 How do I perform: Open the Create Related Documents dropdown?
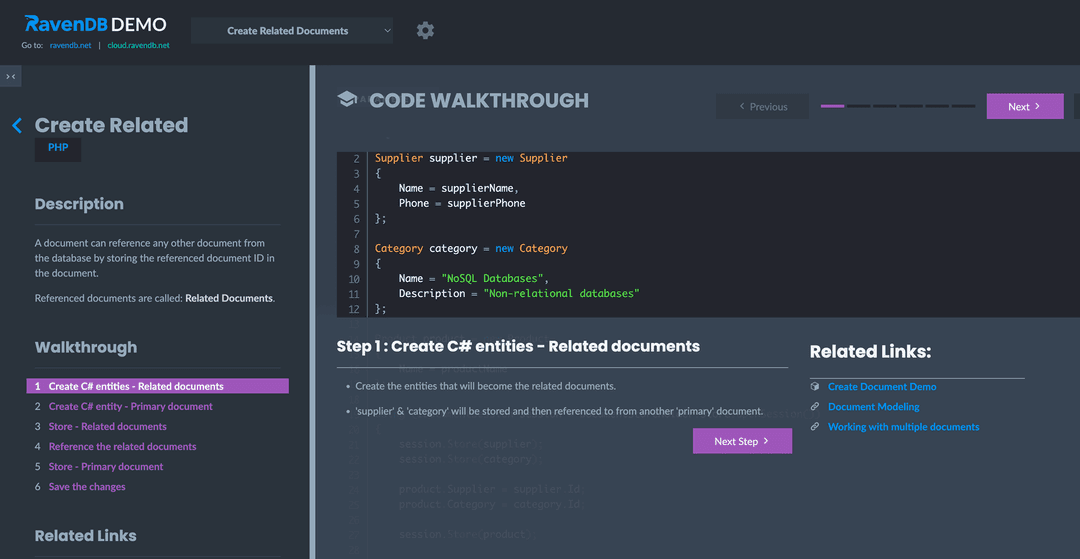coord(292,30)
